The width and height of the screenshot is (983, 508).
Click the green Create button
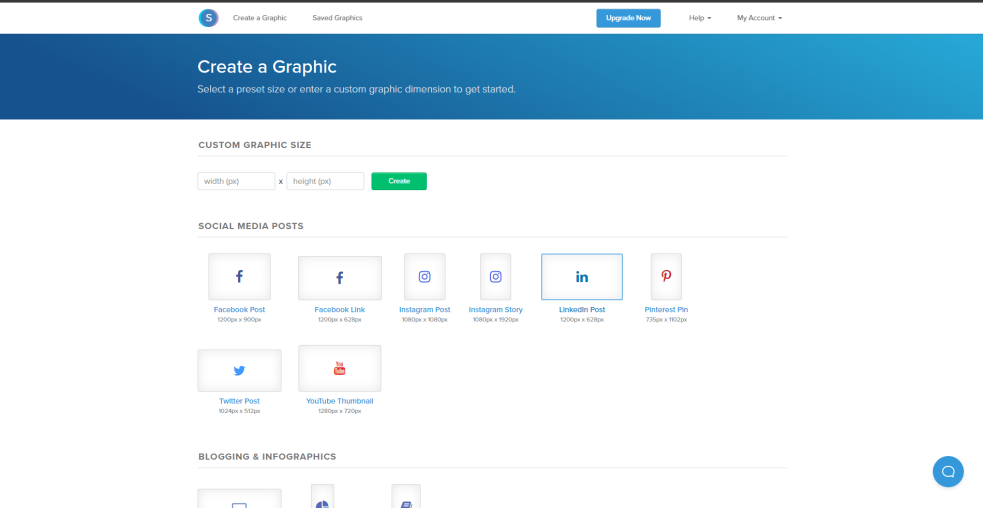[x=399, y=181]
